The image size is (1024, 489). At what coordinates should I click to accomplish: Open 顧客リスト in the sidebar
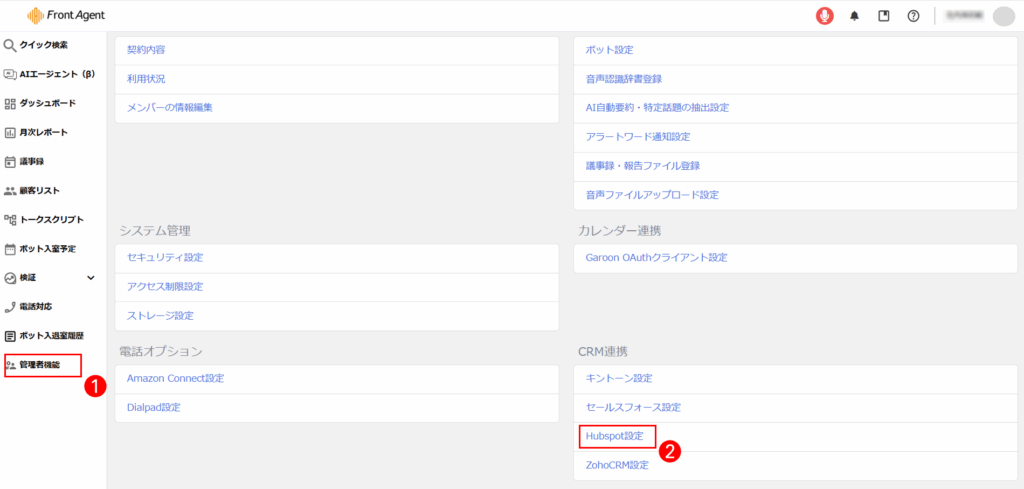click(40, 190)
